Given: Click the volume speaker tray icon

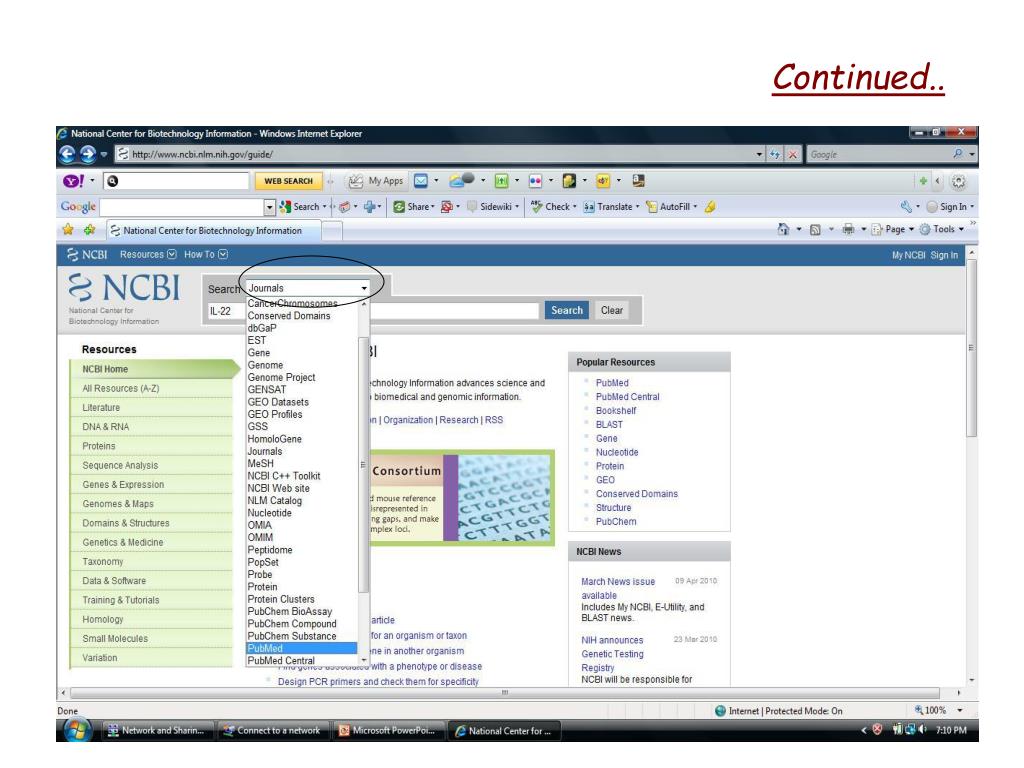Looking at the screenshot, I should click(922, 730).
